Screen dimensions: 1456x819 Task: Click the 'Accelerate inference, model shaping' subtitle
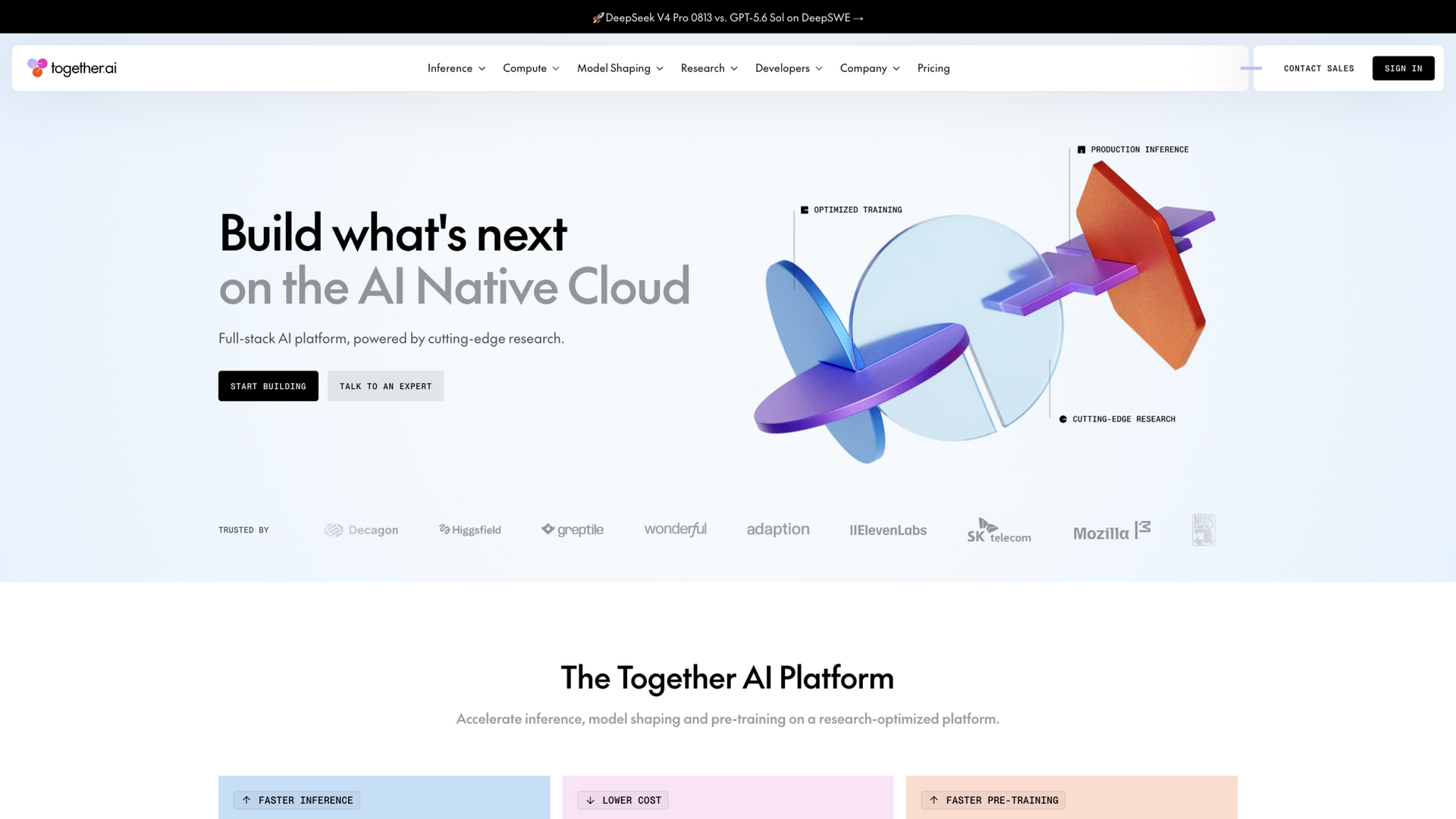tap(728, 718)
